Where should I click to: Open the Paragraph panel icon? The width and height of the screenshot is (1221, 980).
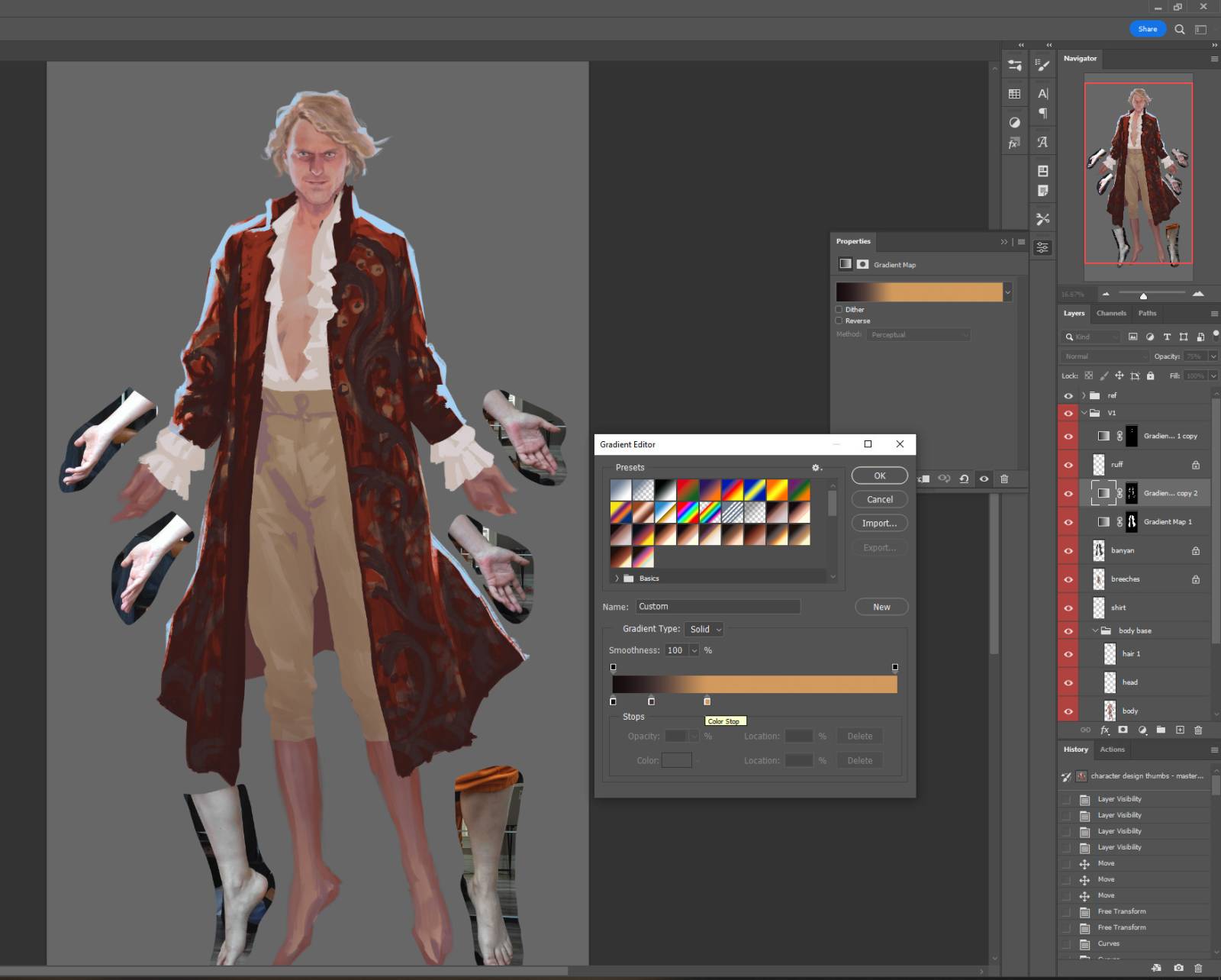click(1042, 114)
